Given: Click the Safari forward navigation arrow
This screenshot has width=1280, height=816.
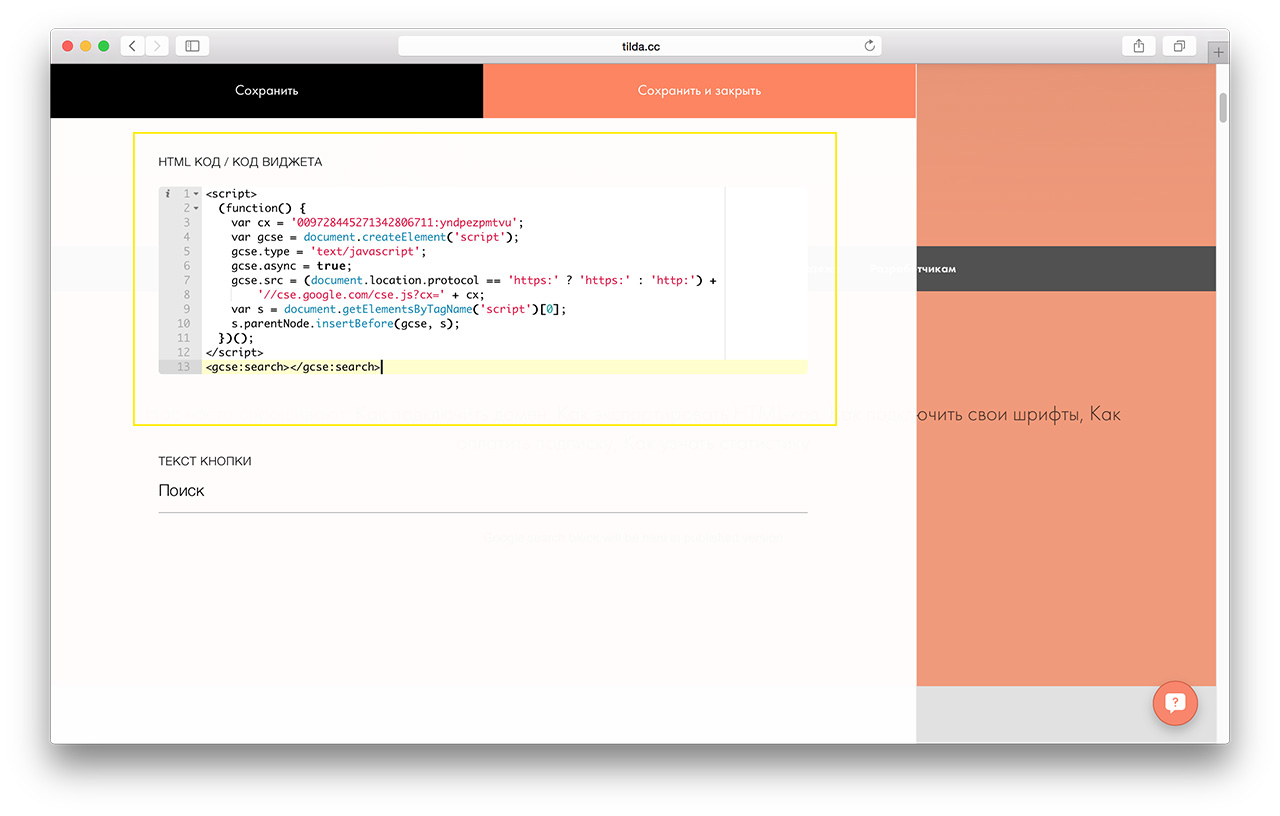Looking at the screenshot, I should click(x=158, y=46).
